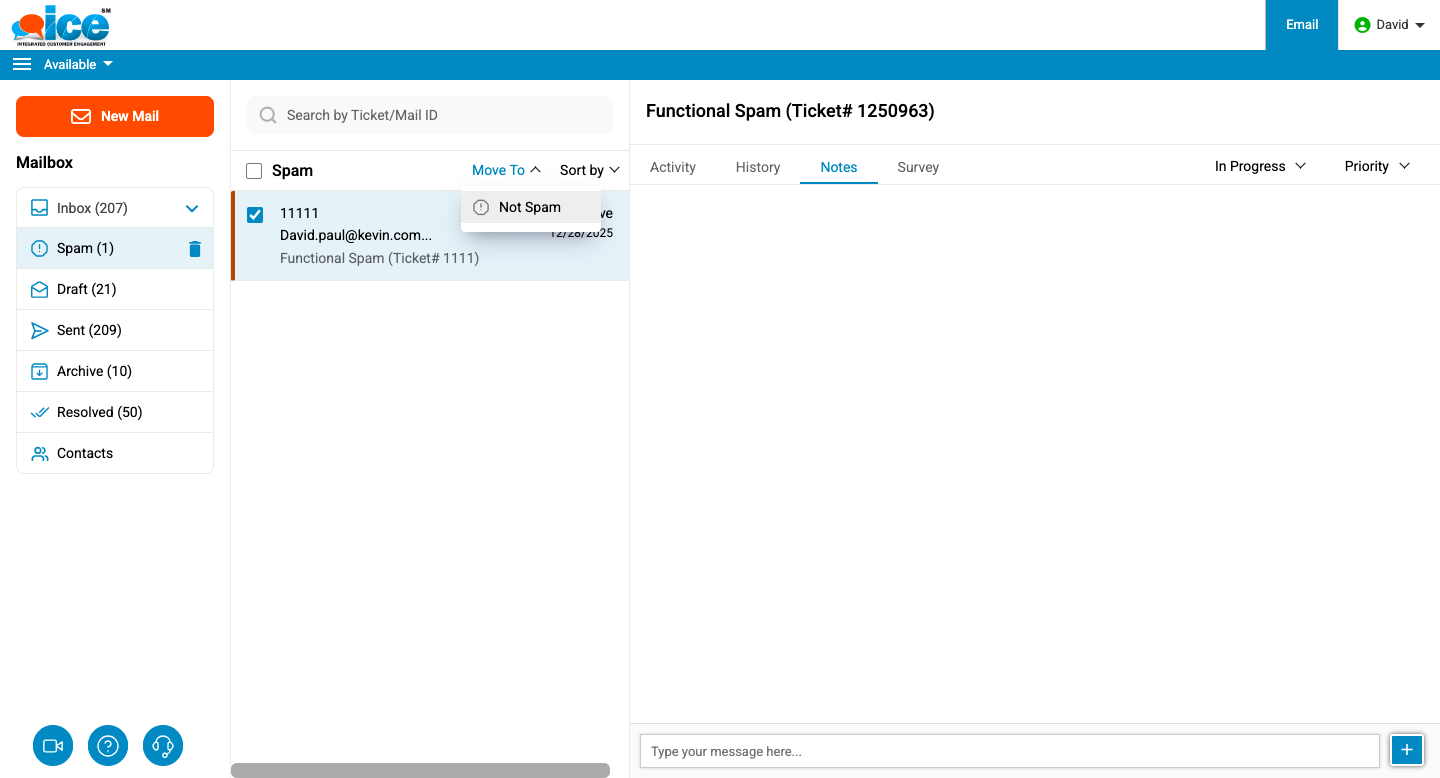Click the headset support icon
The image size is (1440, 778).
click(163, 746)
